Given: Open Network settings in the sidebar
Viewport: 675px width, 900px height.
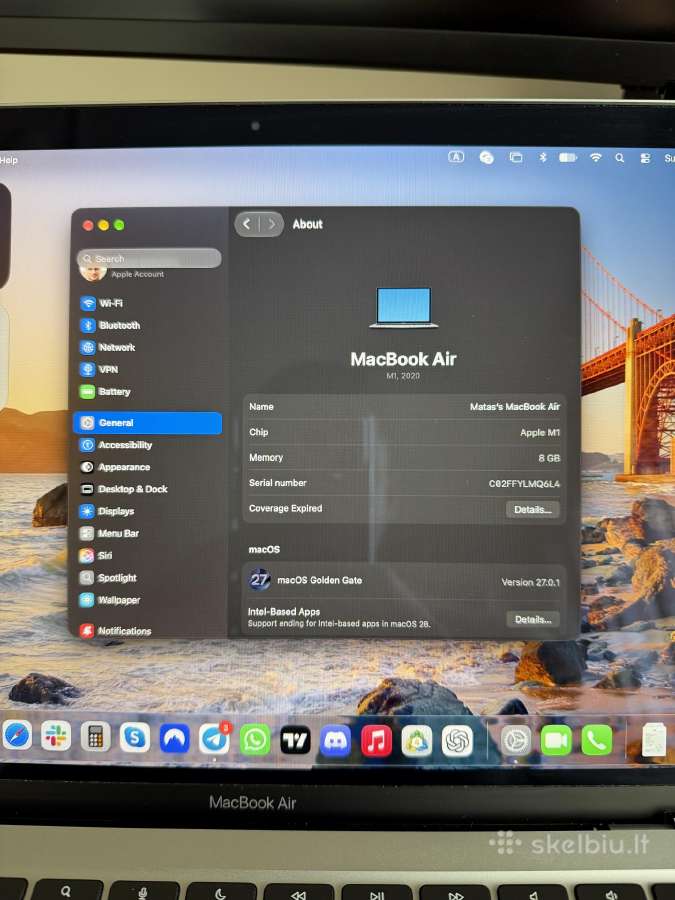Looking at the screenshot, I should pyautogui.click(x=149, y=347).
